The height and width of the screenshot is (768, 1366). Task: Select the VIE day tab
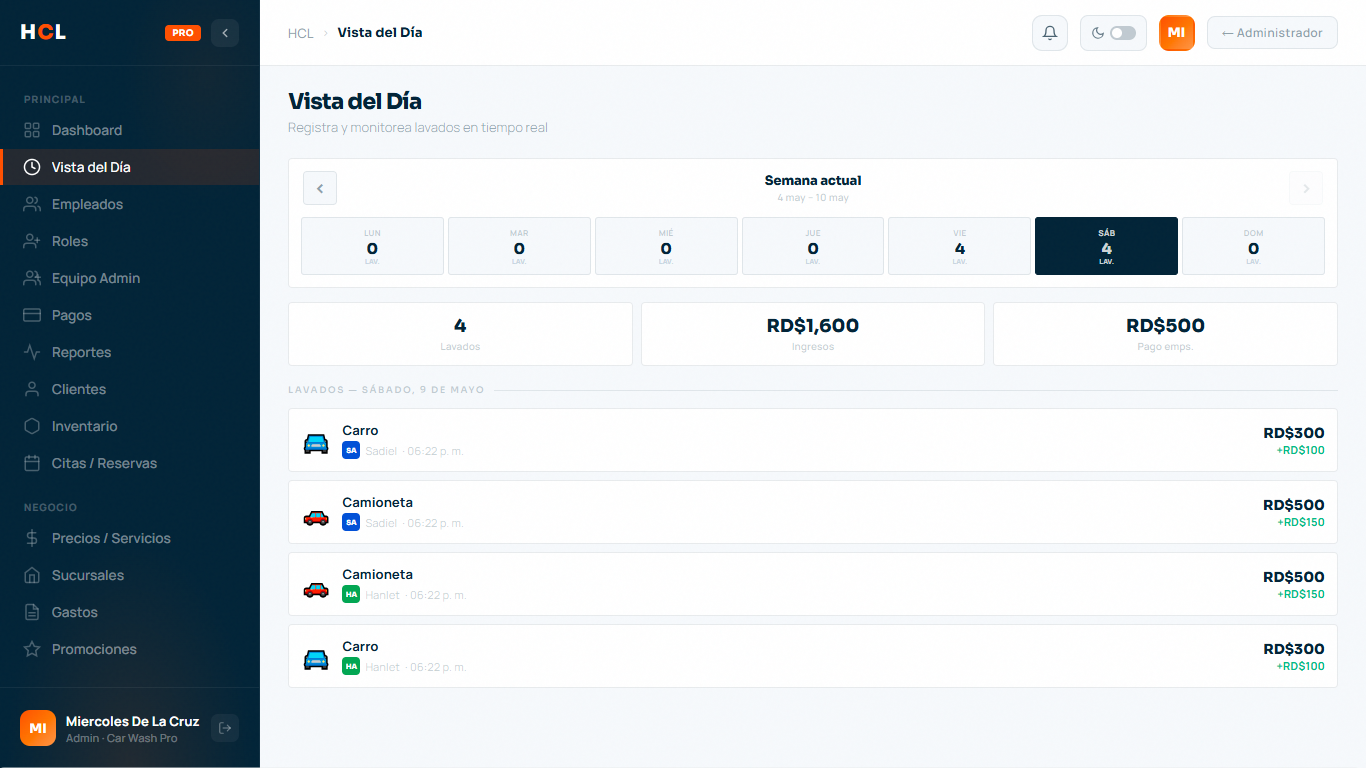pyautogui.click(x=960, y=246)
